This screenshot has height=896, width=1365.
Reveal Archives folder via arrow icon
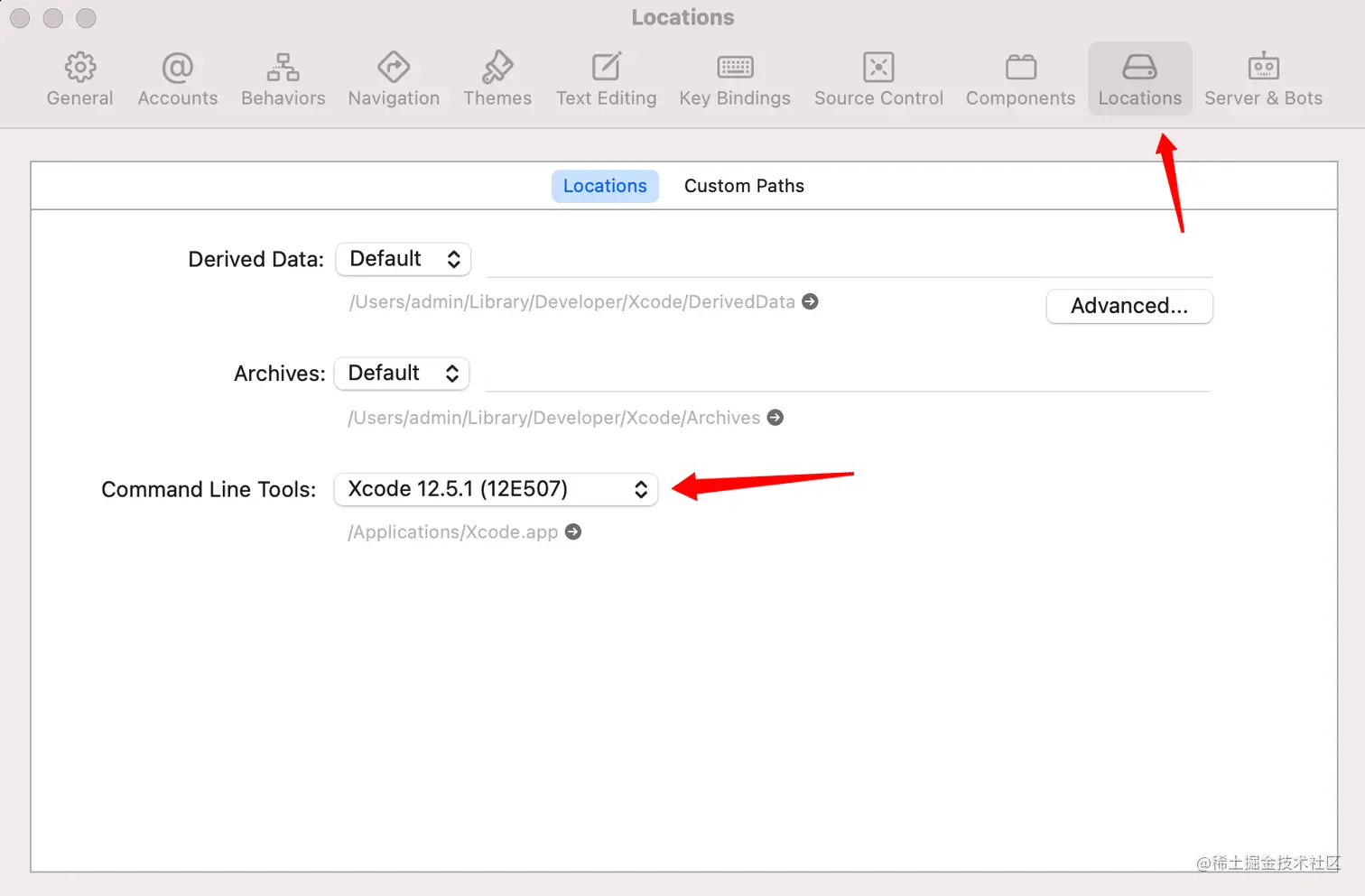point(775,418)
